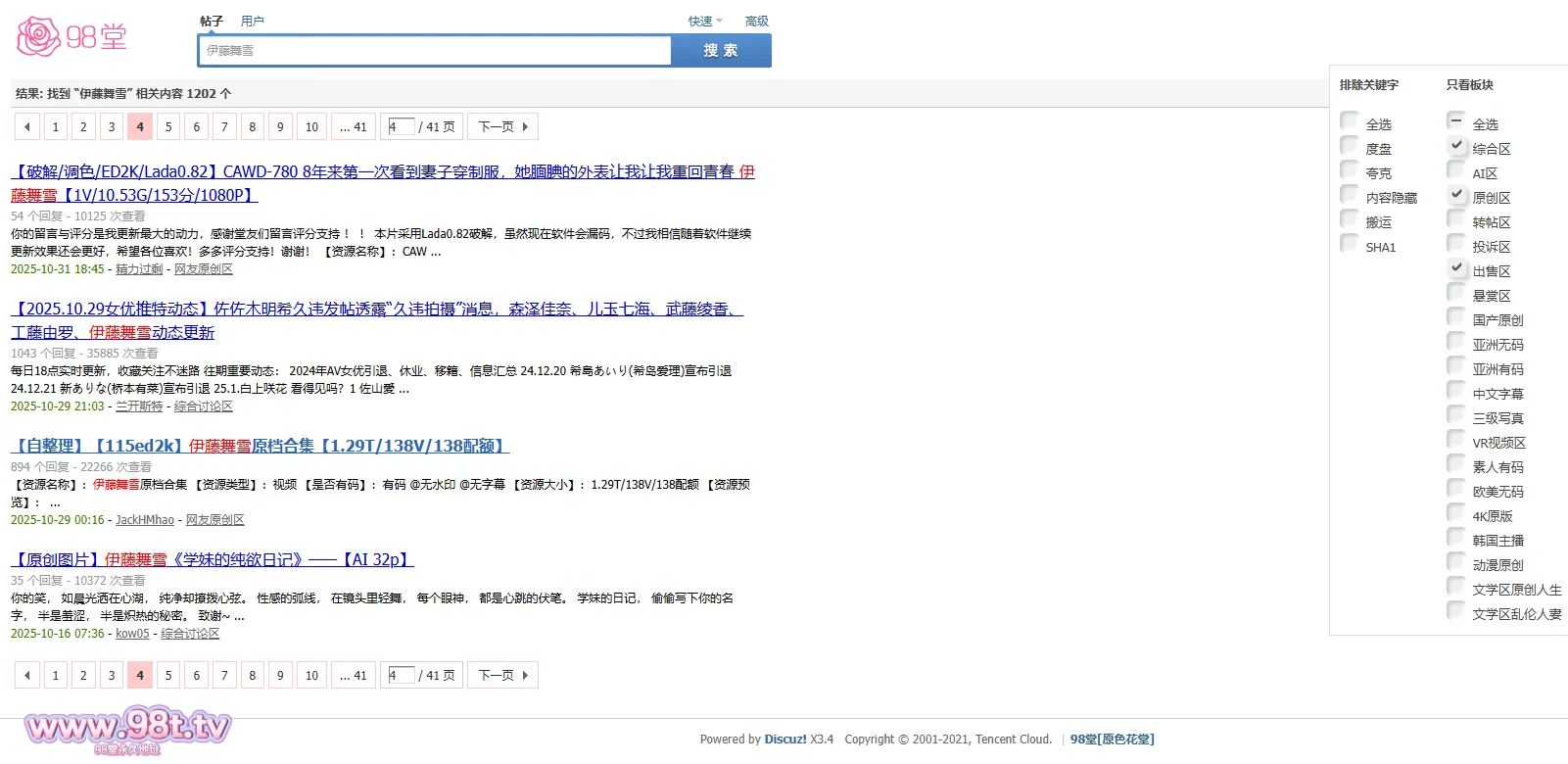Switch to the 用户 search tab
This screenshot has width=1568, height=764.
(x=252, y=21)
